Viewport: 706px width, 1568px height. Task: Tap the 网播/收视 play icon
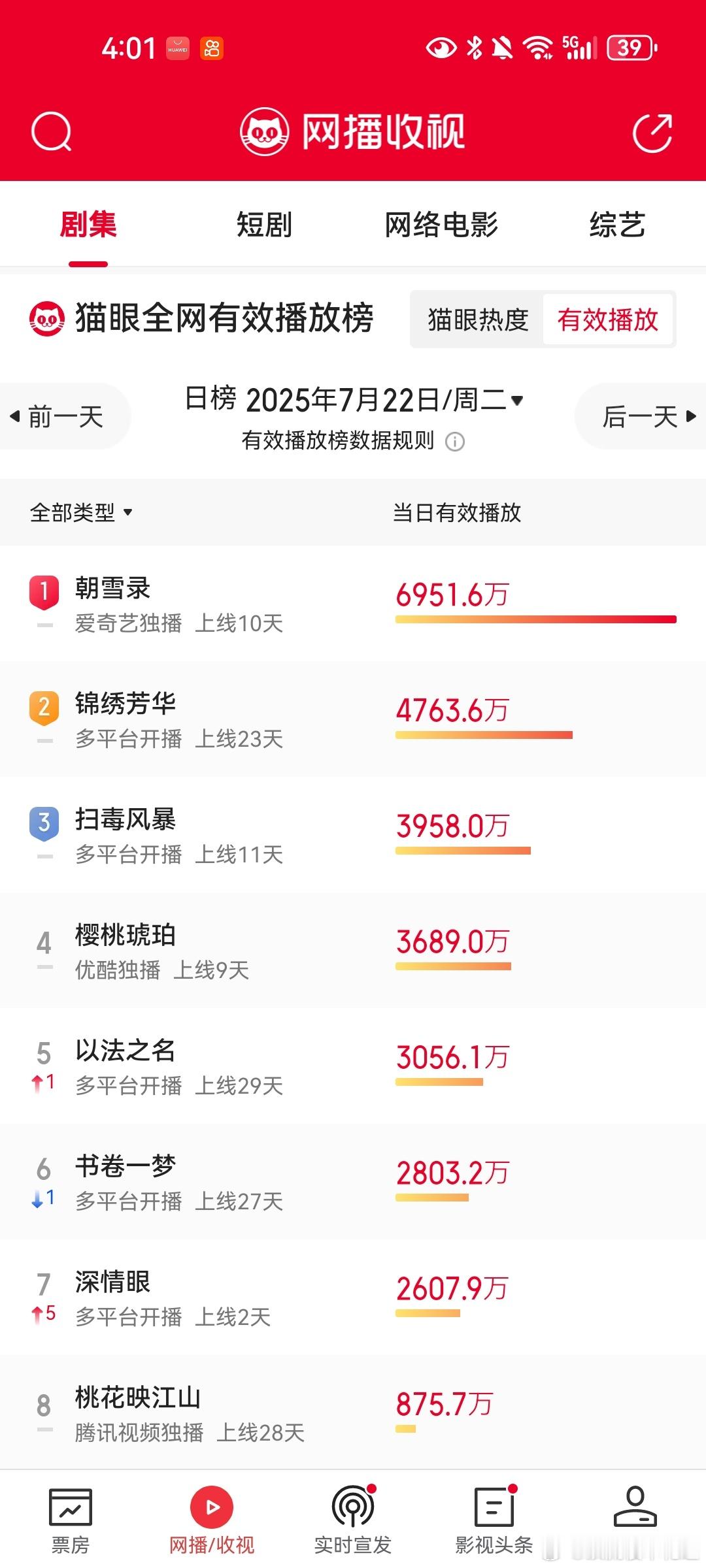coord(212,1507)
